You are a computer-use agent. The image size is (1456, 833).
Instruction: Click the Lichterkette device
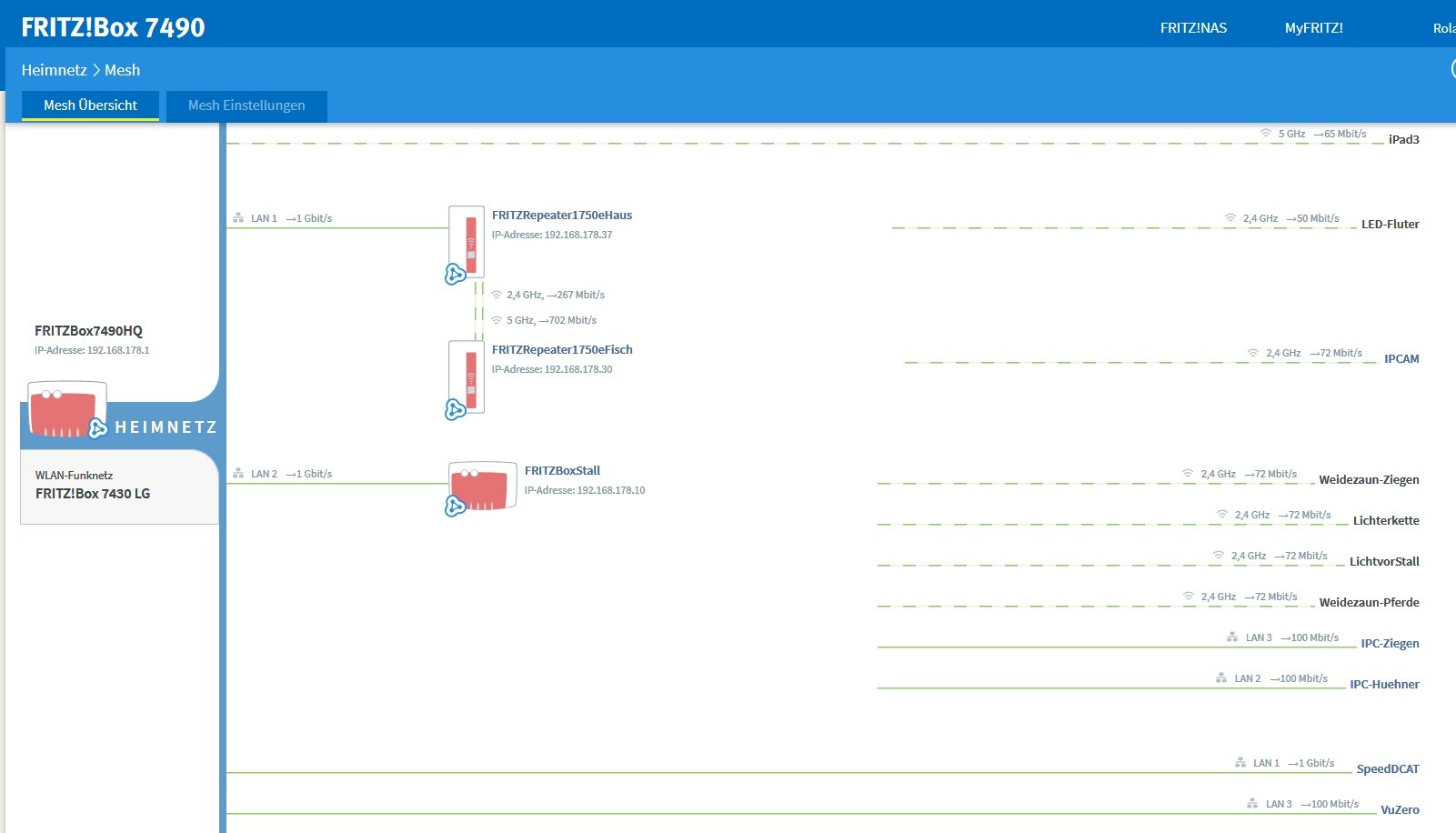1386,520
